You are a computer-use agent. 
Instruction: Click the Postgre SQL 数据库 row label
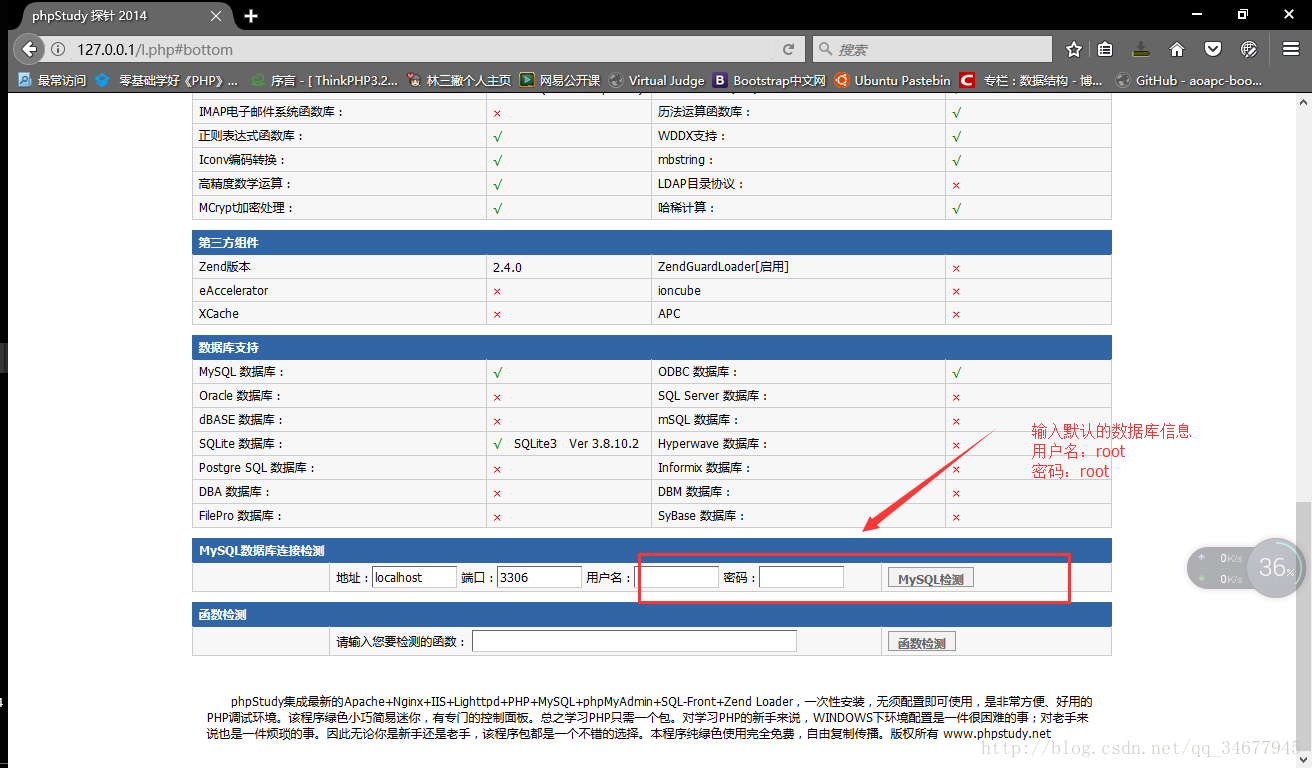pyautogui.click(x=257, y=468)
